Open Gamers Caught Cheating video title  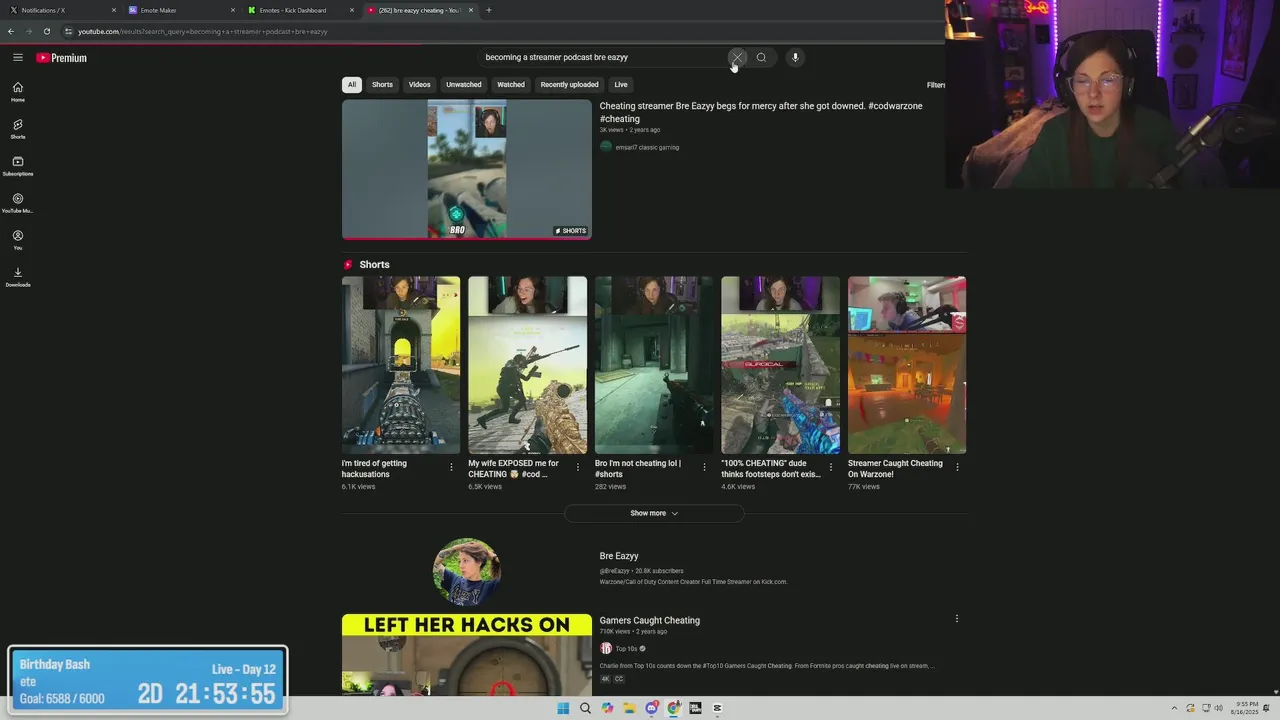650,620
